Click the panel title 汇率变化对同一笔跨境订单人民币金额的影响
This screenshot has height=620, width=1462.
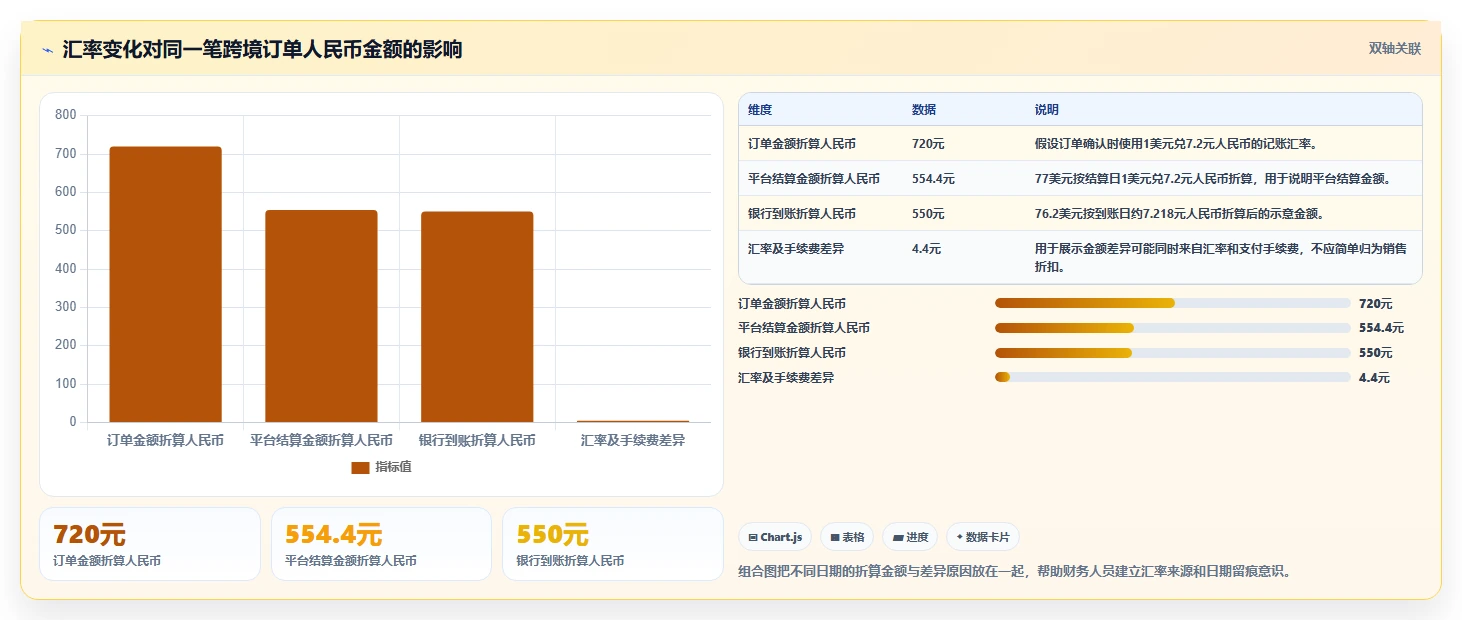click(262, 49)
